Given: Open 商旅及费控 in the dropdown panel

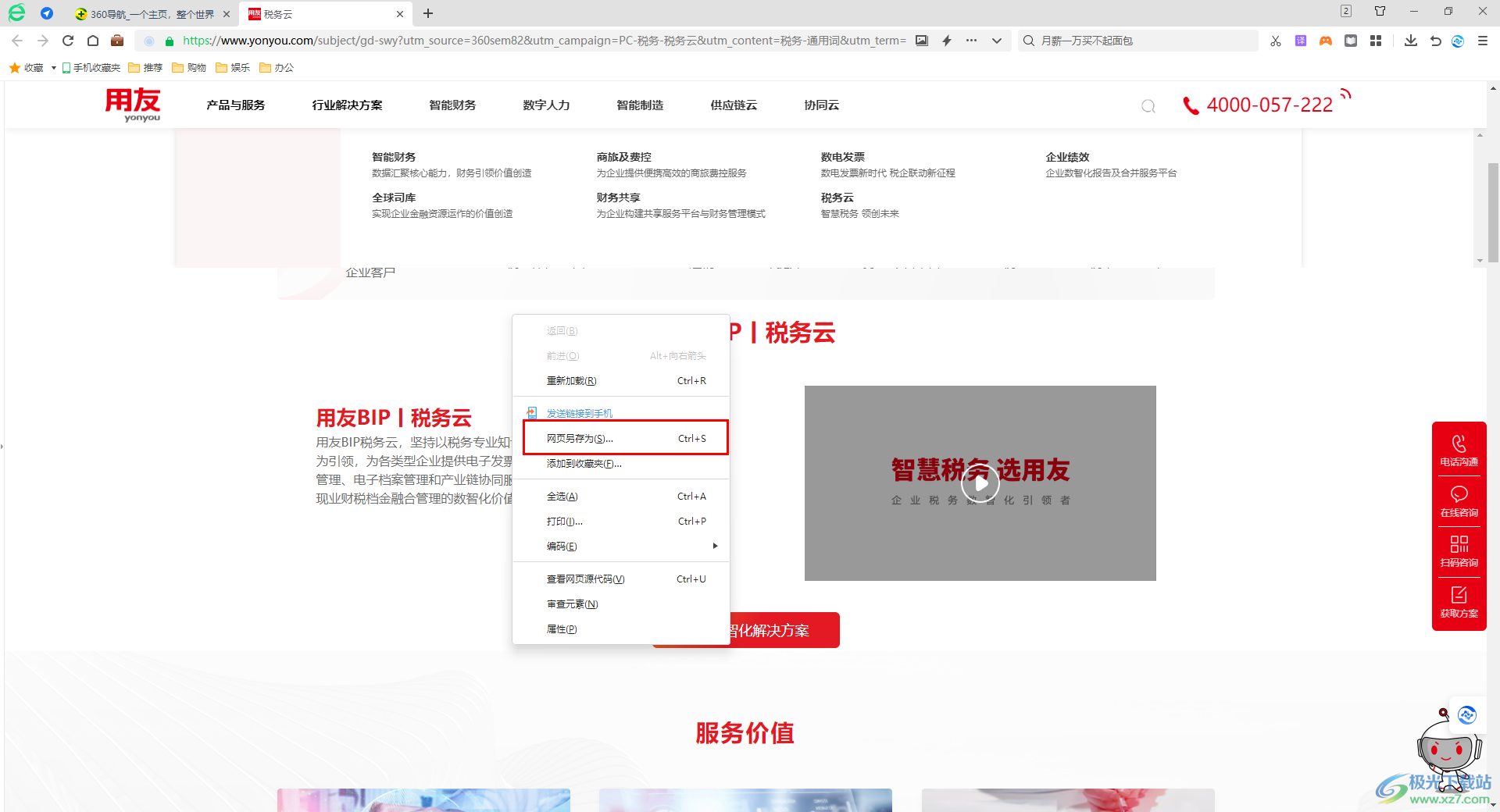Looking at the screenshot, I should click(624, 157).
